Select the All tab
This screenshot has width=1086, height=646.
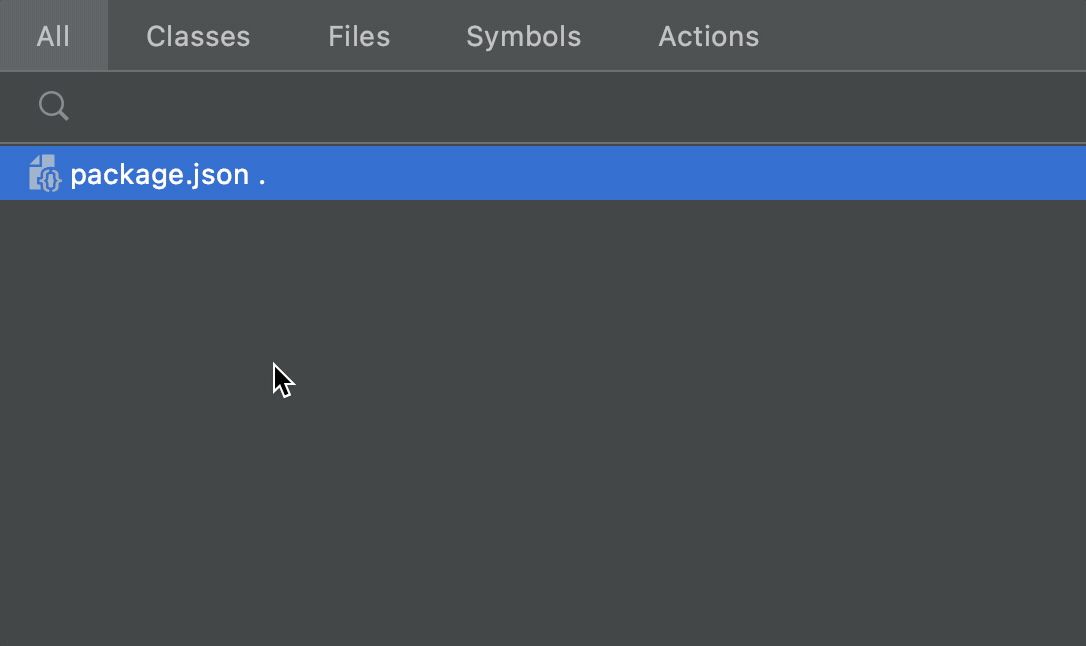pyautogui.click(x=53, y=36)
